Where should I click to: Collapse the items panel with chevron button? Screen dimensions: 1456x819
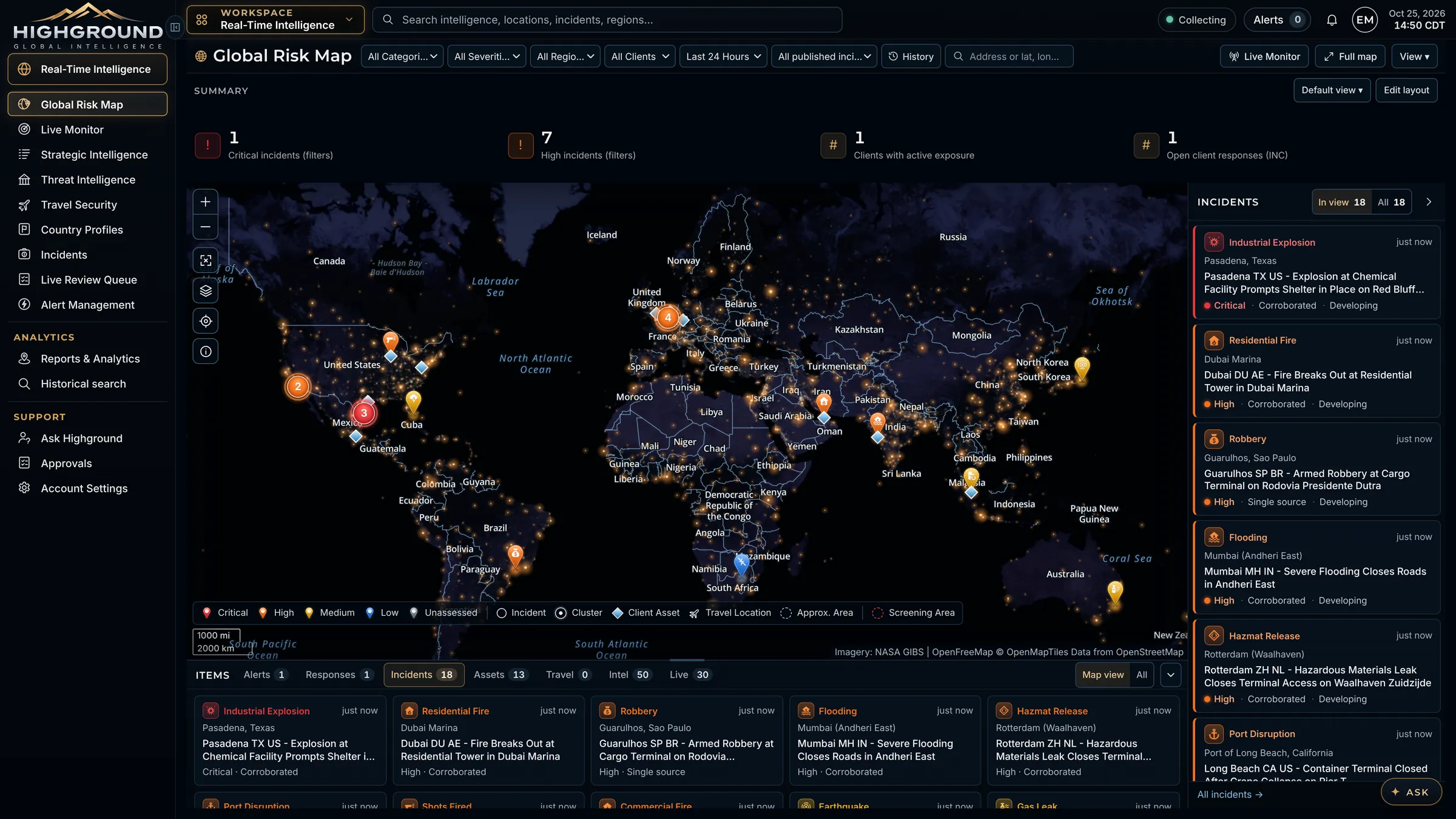click(x=1170, y=675)
